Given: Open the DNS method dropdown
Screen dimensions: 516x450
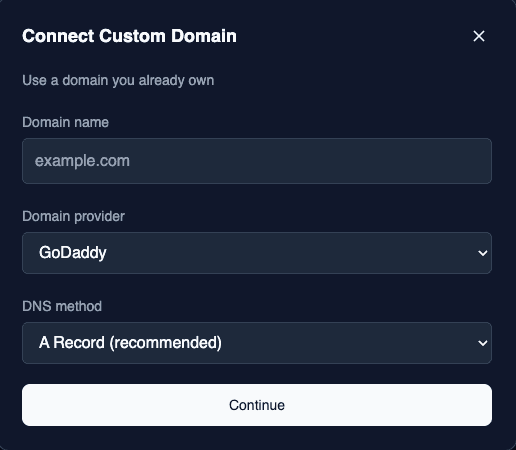Looking at the screenshot, I should [257, 343].
